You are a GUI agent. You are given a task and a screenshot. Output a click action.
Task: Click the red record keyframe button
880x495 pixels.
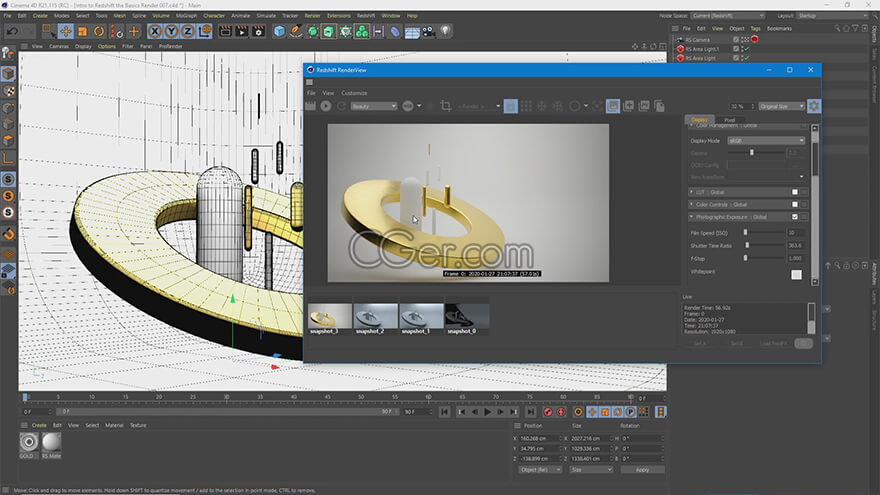click(548, 412)
